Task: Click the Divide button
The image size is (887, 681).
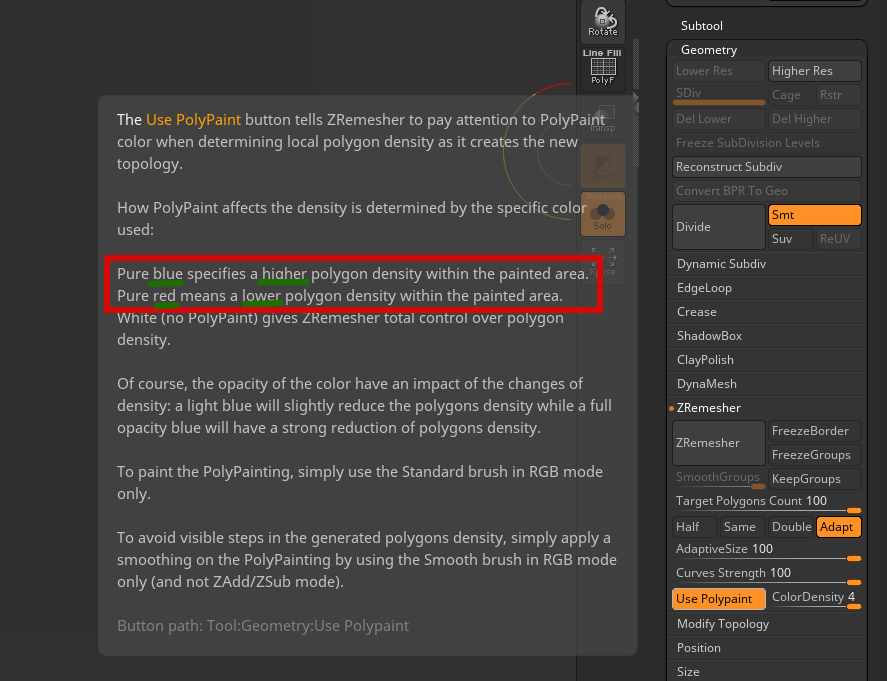Action: click(718, 227)
